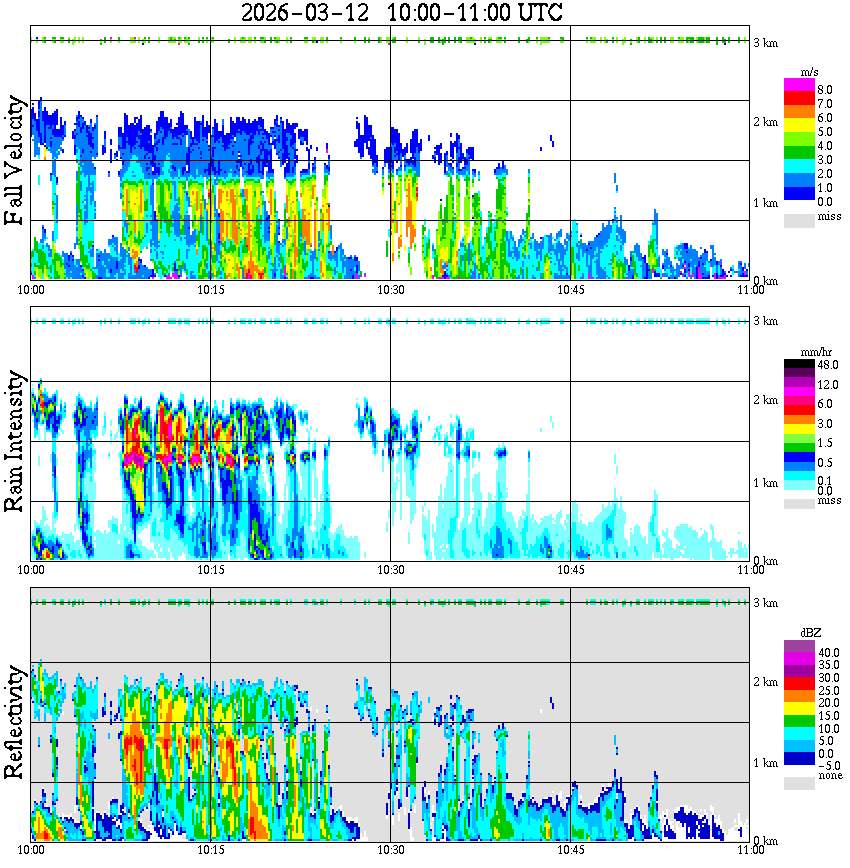The width and height of the screenshot is (850, 868).
Task: Select the Rain Intensity axis label
Action: coord(15,441)
